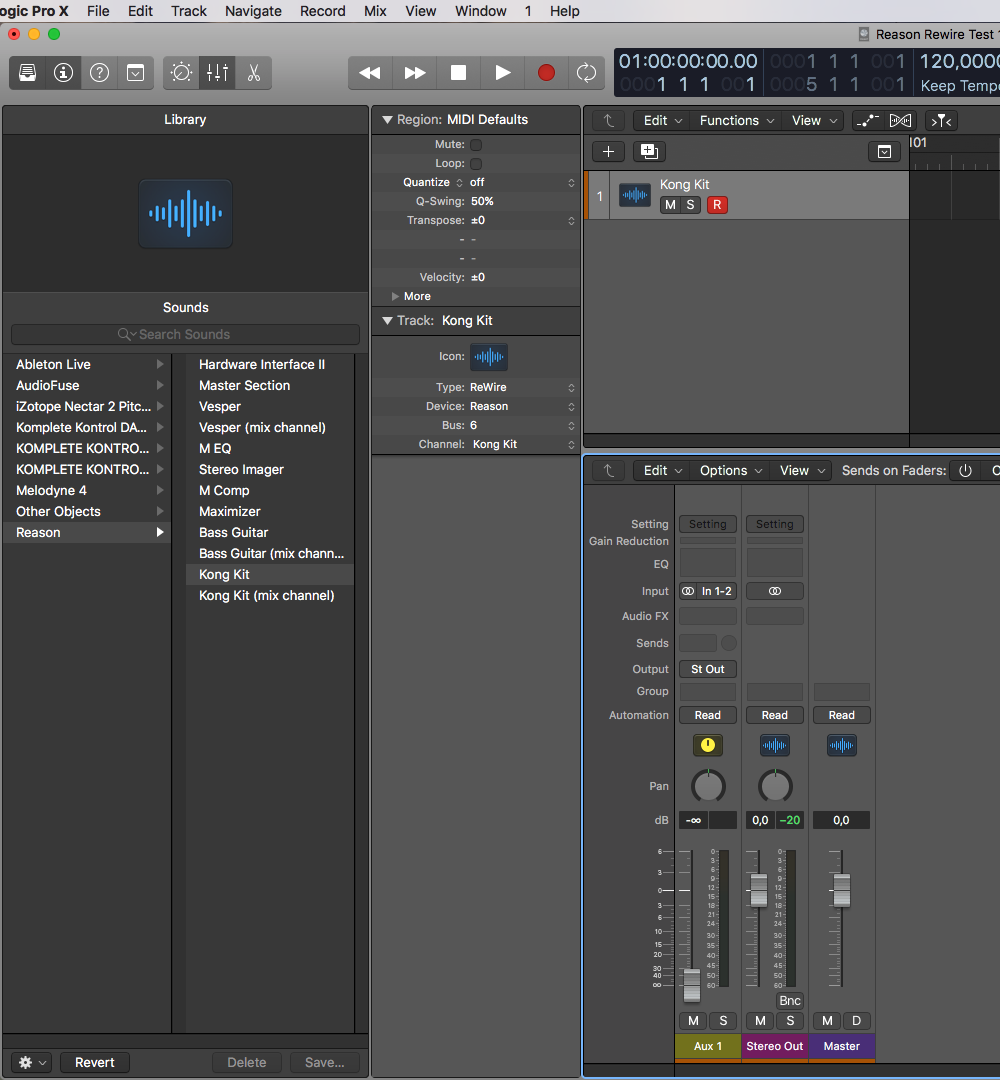Click the Revert button in Library
Screen dimensions: 1000x1080
click(x=95, y=1062)
